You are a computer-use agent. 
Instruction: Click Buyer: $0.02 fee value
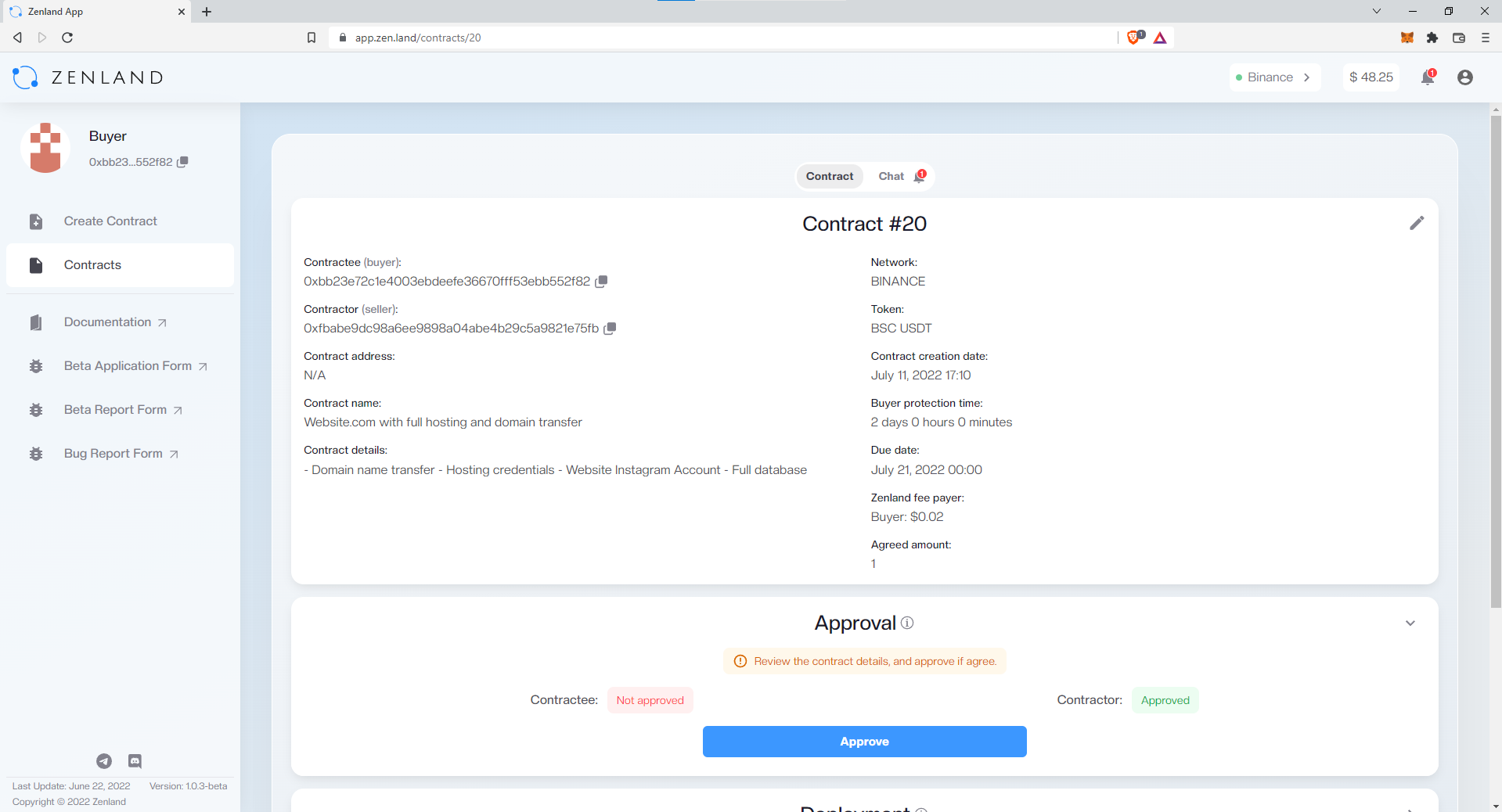907,517
